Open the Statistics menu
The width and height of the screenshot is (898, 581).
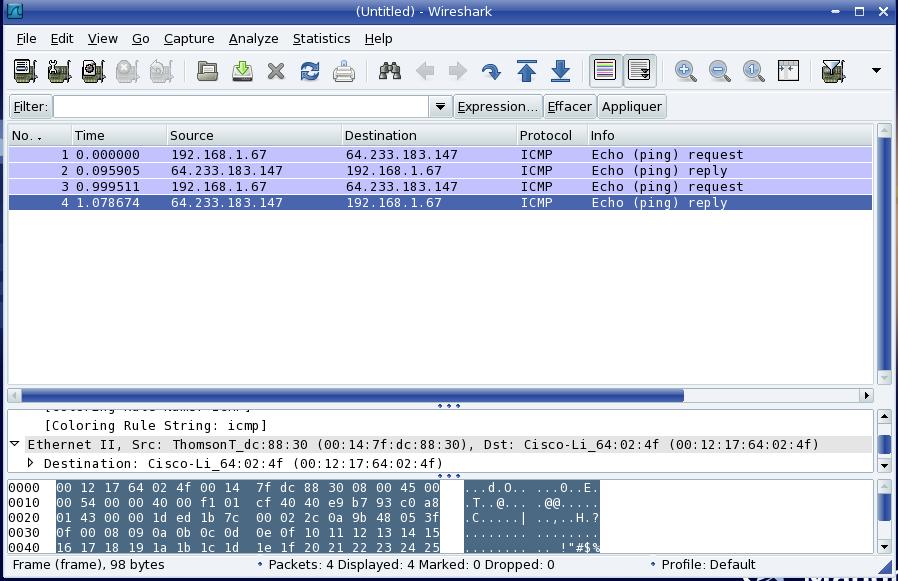[x=321, y=38]
